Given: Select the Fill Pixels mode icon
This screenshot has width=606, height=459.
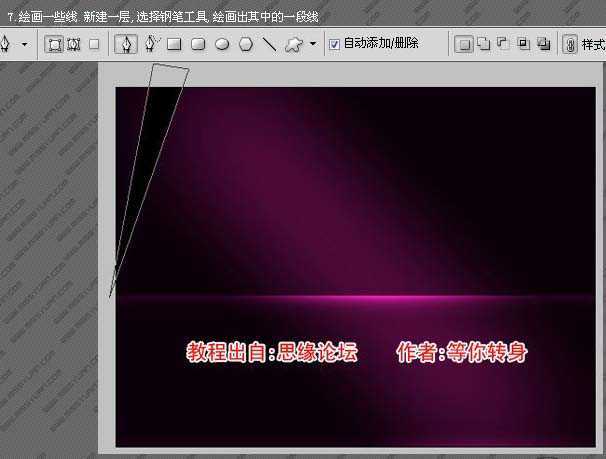Looking at the screenshot, I should (x=94, y=44).
